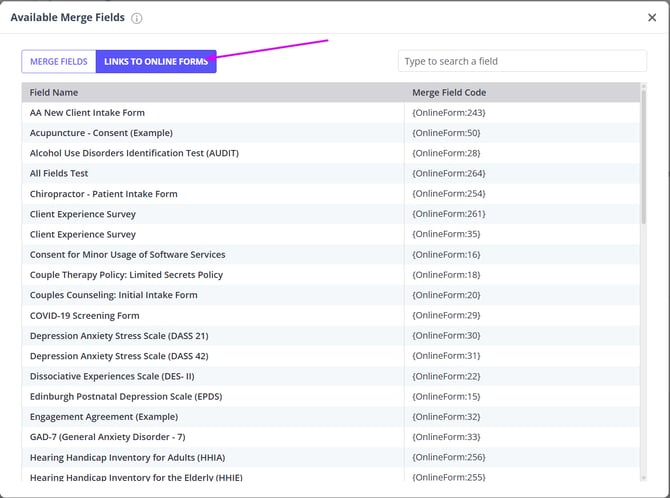The width and height of the screenshot is (670, 498).
Task: Choose Depression Anxiety Stress Scale (DASS 21)
Action: coord(119,335)
